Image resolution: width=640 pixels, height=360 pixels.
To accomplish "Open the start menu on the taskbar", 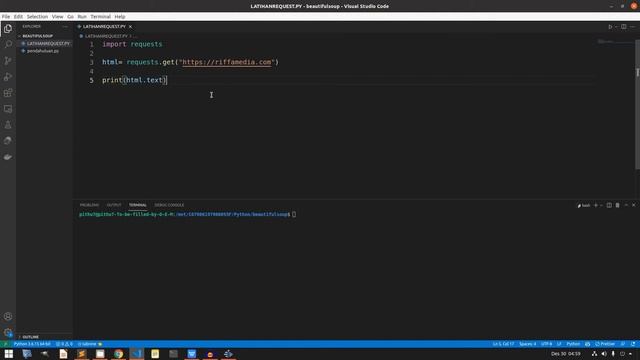I will 9,354.
